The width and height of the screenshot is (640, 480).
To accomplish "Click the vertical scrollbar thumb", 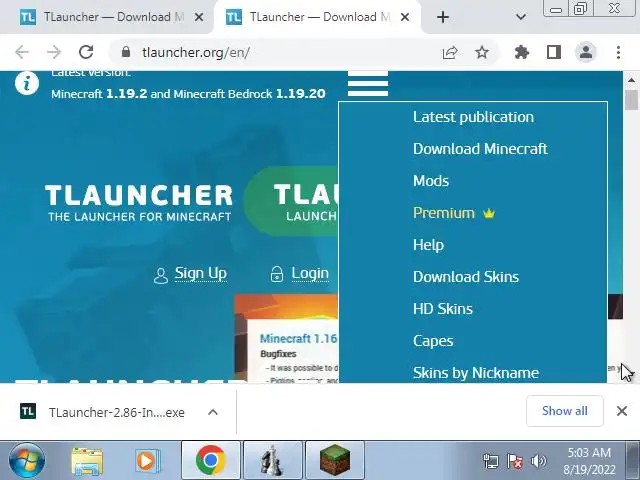I will click(631, 100).
